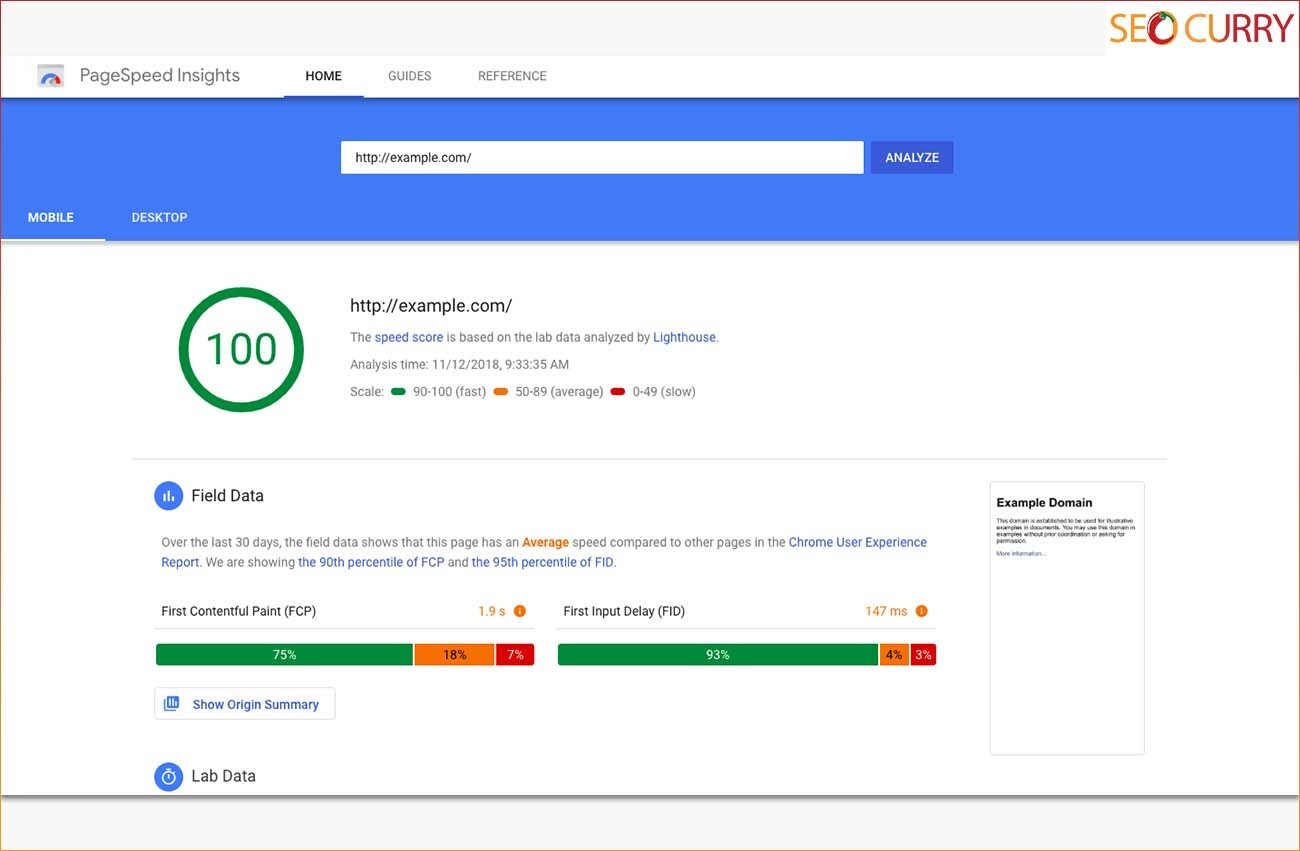Viewport: 1300px width, 851px height.
Task: Click the http://example.com/ result heading
Action: [431, 306]
